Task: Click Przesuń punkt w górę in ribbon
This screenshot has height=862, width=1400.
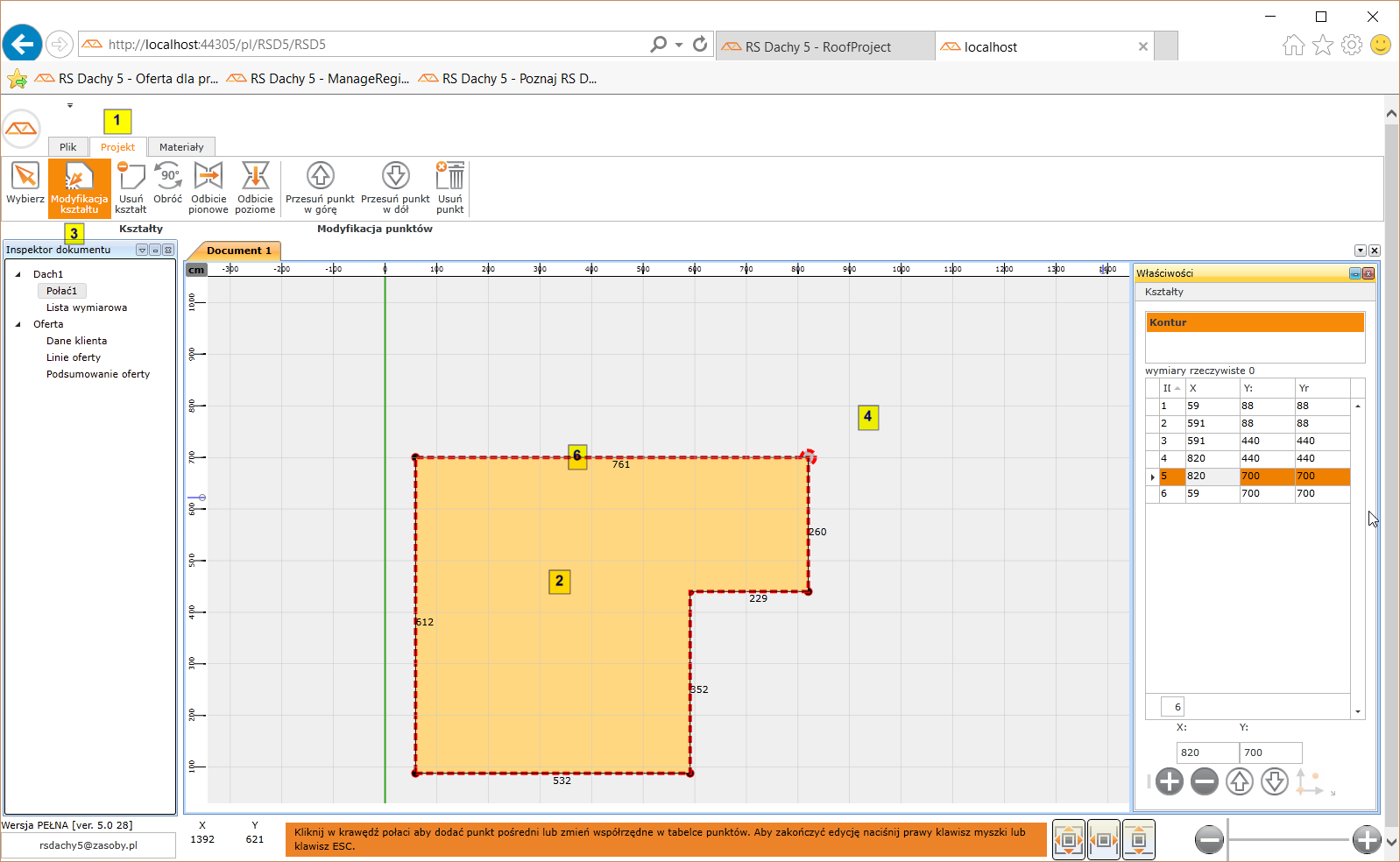Action: tap(320, 184)
